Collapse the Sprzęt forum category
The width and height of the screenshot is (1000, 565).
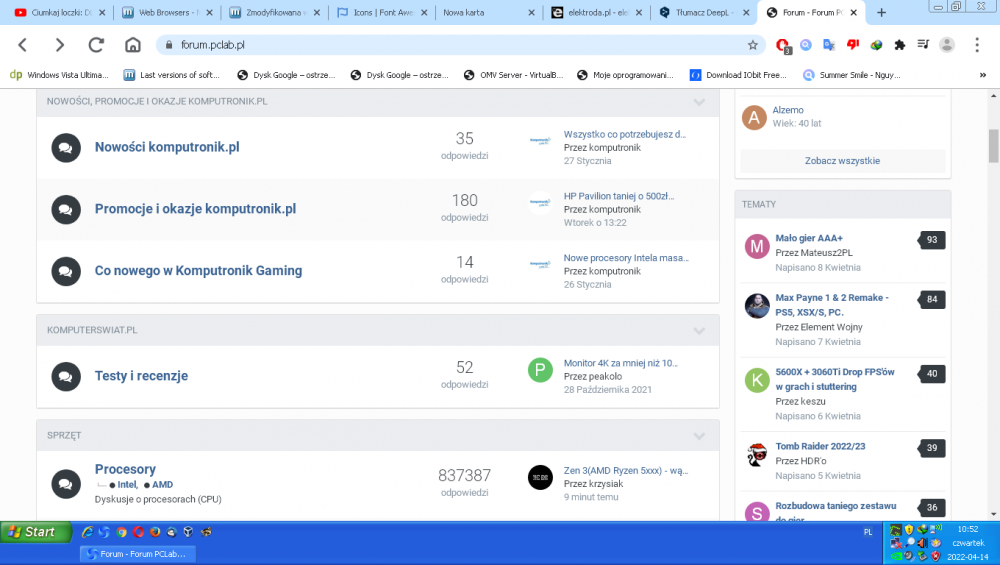pyautogui.click(x=699, y=436)
